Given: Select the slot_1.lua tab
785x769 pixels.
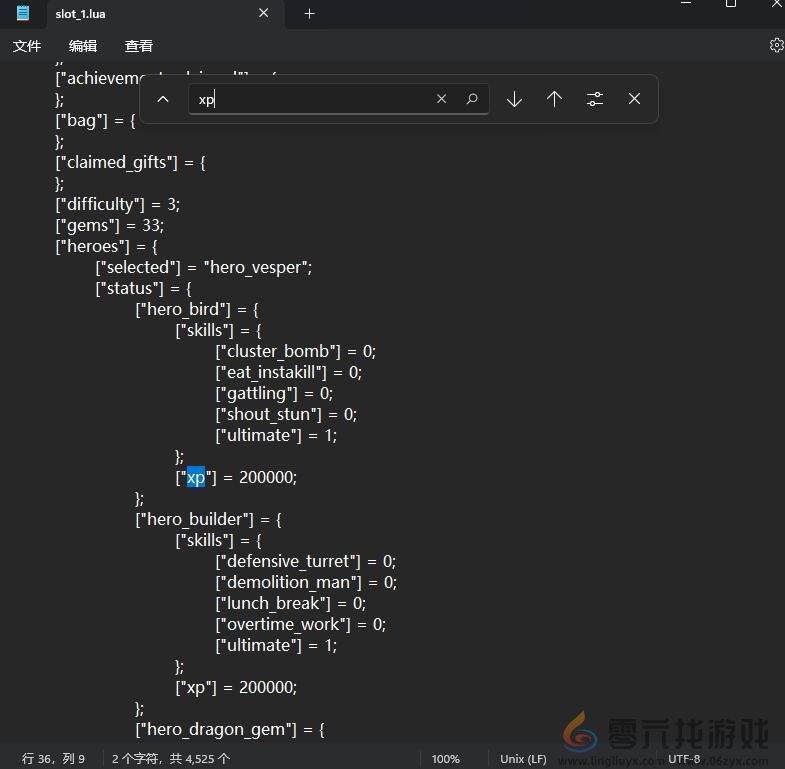Looking at the screenshot, I should click(130, 14).
